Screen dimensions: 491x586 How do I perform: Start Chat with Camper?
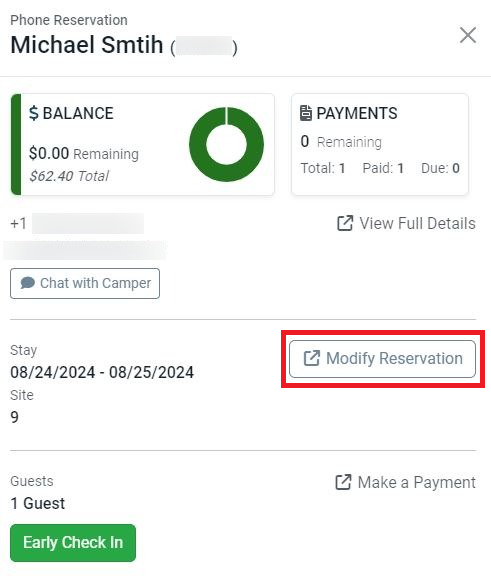pyautogui.click(x=85, y=283)
